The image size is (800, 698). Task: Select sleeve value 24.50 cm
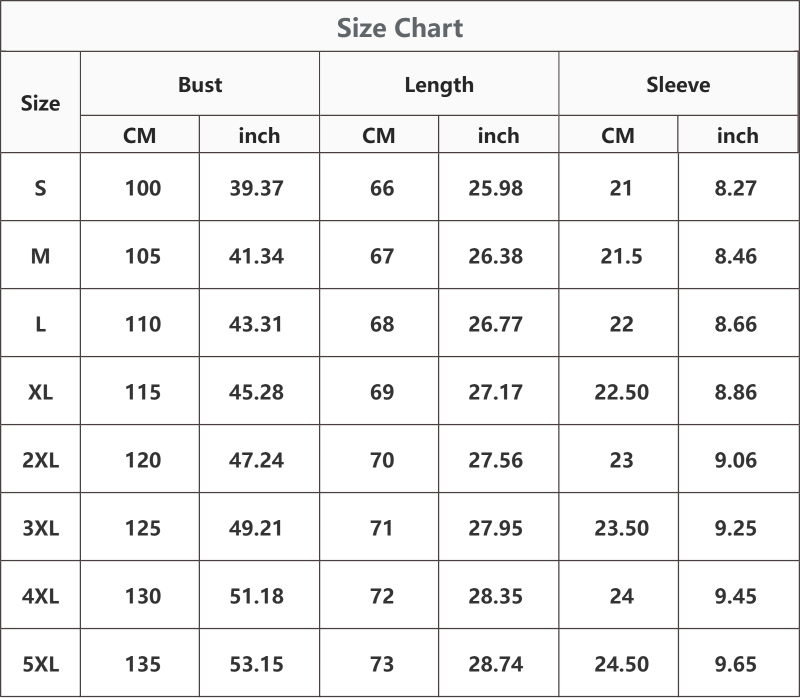coord(621,664)
